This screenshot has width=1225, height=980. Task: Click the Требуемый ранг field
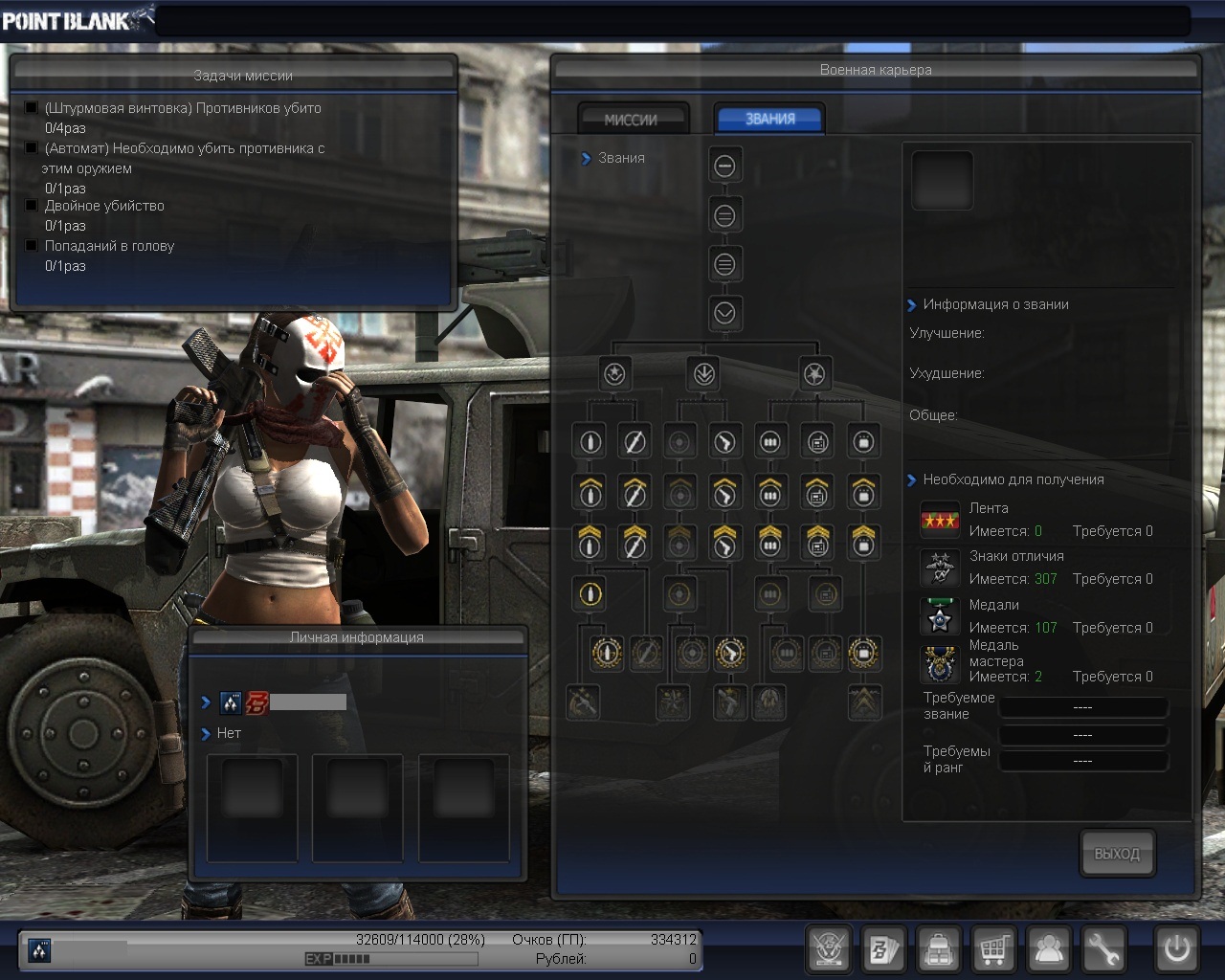[x=1083, y=761]
